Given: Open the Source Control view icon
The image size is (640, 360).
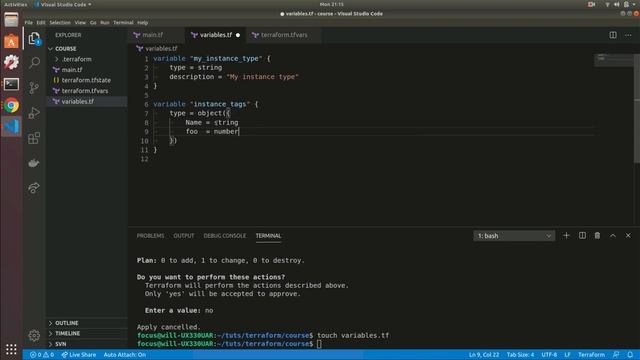Looking at the screenshot, I should [34, 88].
